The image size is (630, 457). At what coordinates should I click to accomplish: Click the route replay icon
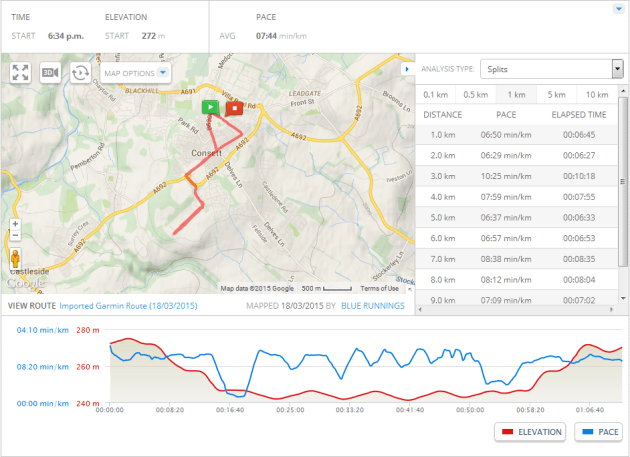(x=80, y=73)
